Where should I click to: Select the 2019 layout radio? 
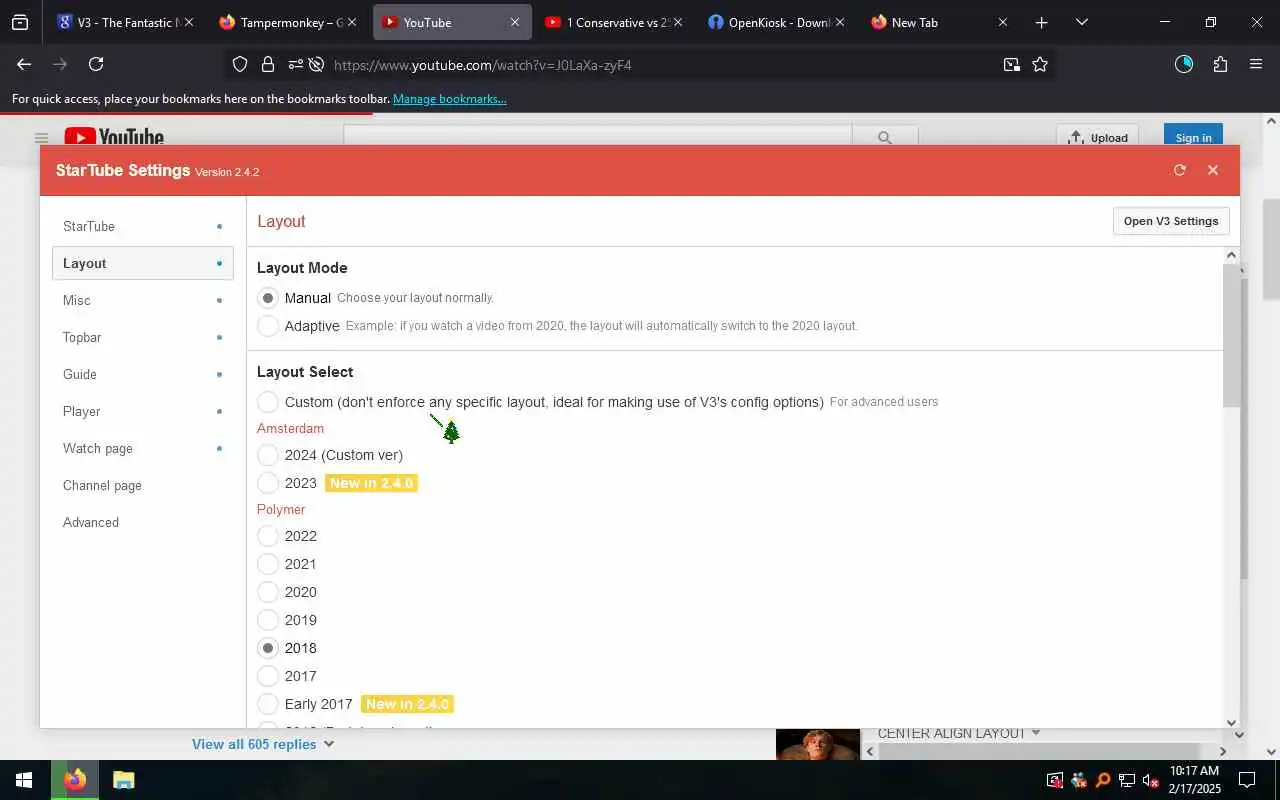click(x=268, y=620)
